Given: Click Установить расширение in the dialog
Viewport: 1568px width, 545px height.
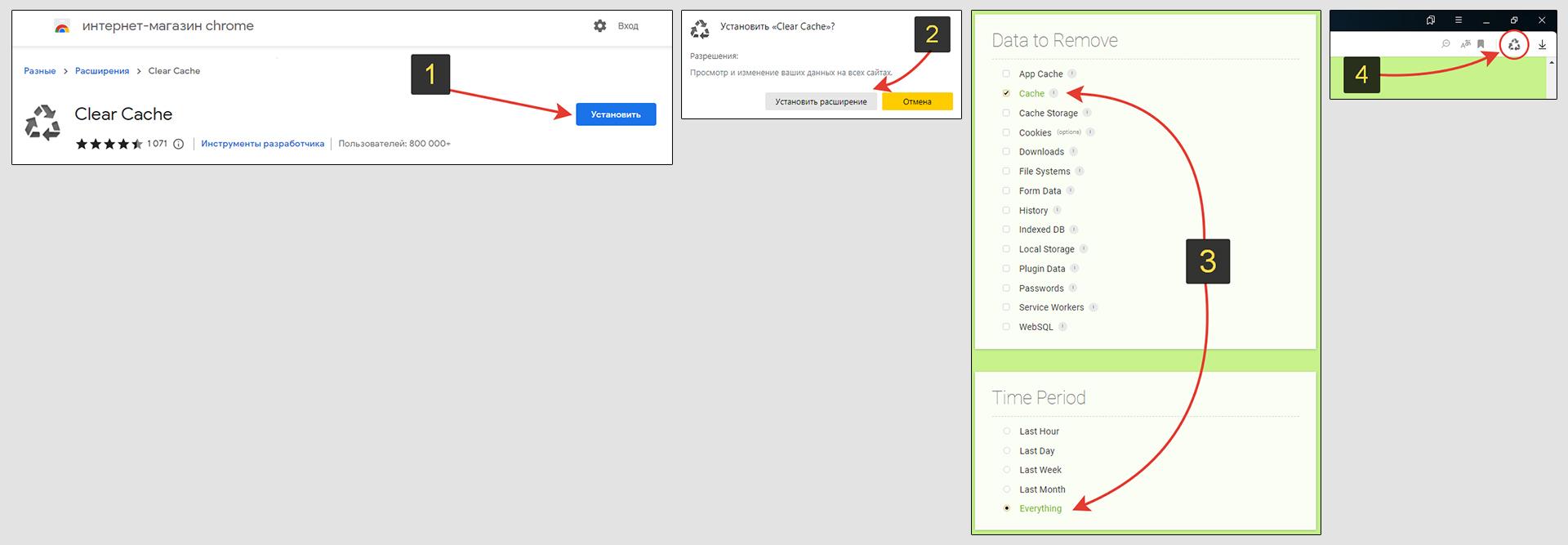Looking at the screenshot, I should tap(821, 101).
